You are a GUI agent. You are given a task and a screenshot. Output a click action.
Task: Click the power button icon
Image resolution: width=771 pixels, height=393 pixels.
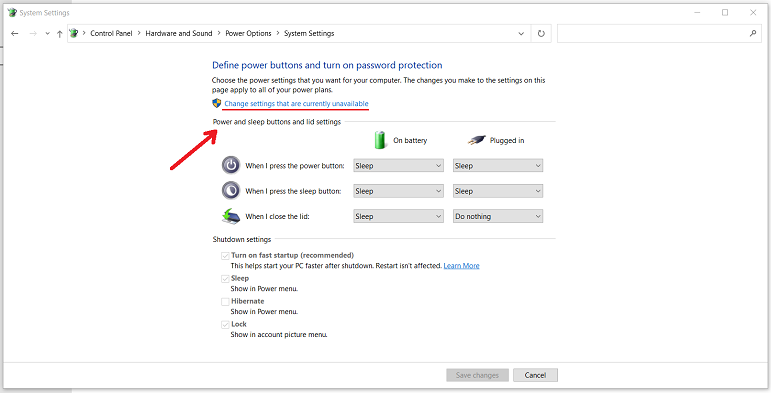231,165
